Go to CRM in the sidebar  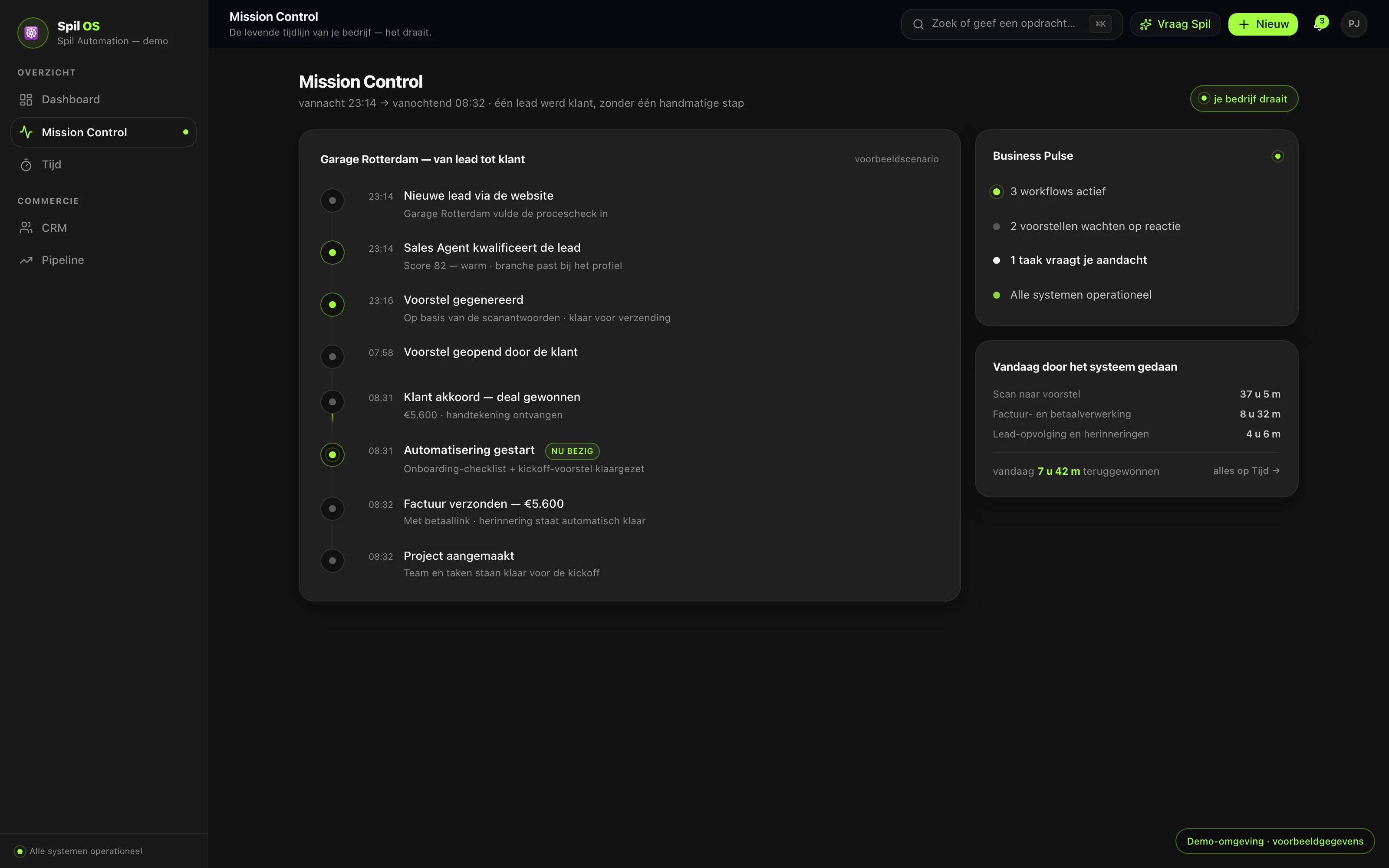click(x=103, y=228)
